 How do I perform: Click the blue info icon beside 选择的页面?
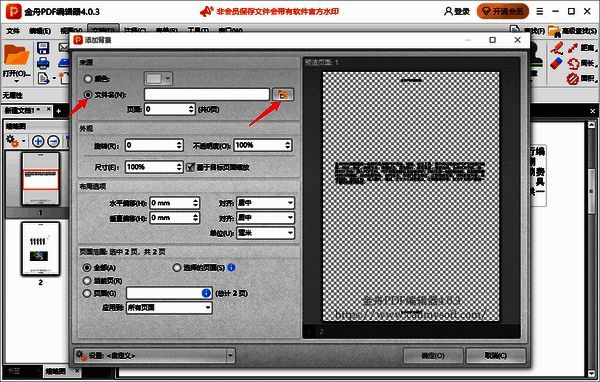pyautogui.click(x=231, y=267)
